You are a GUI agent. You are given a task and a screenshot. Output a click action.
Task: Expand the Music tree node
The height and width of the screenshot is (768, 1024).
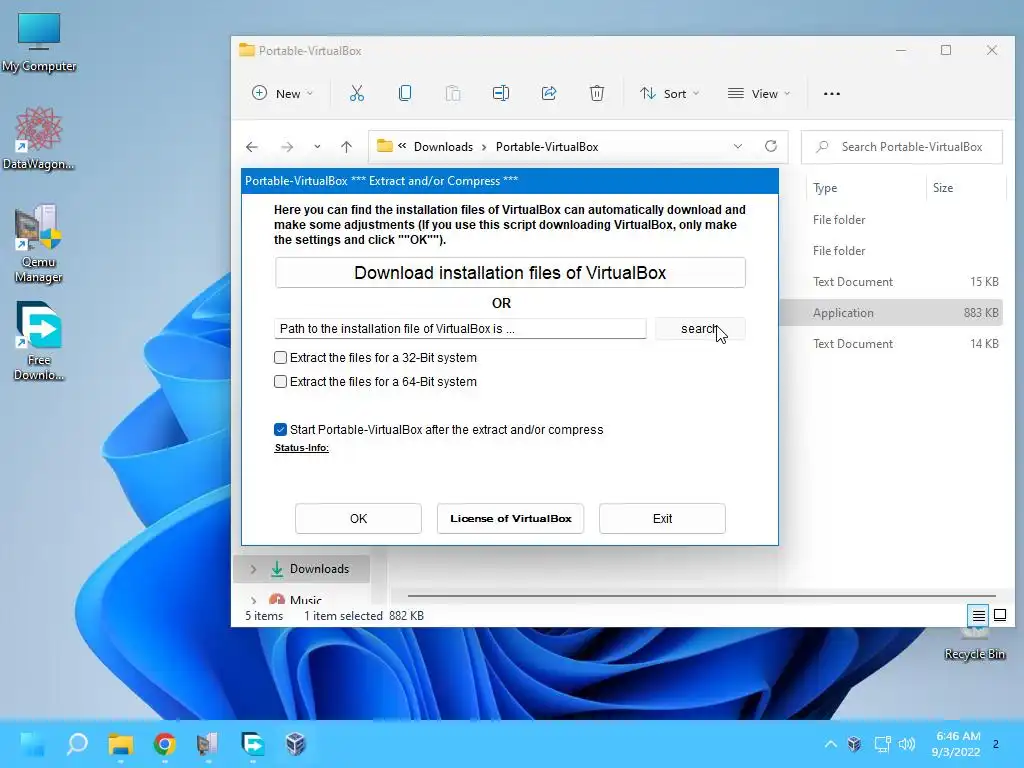pos(253,599)
